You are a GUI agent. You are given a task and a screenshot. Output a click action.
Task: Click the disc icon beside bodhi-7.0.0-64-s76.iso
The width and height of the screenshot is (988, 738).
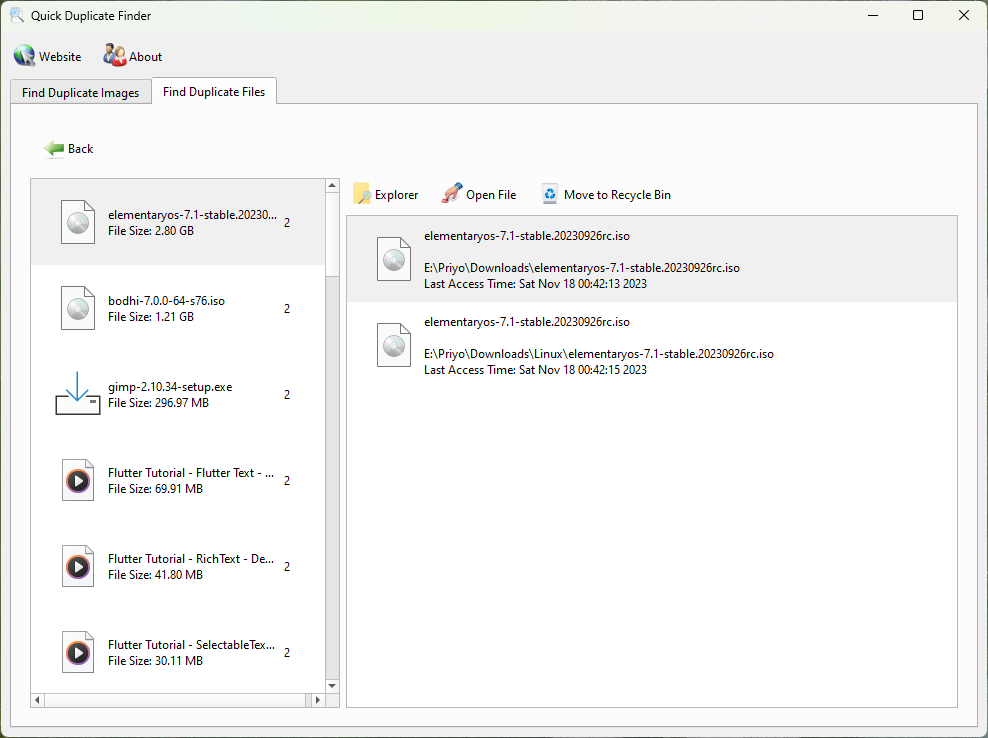78,308
